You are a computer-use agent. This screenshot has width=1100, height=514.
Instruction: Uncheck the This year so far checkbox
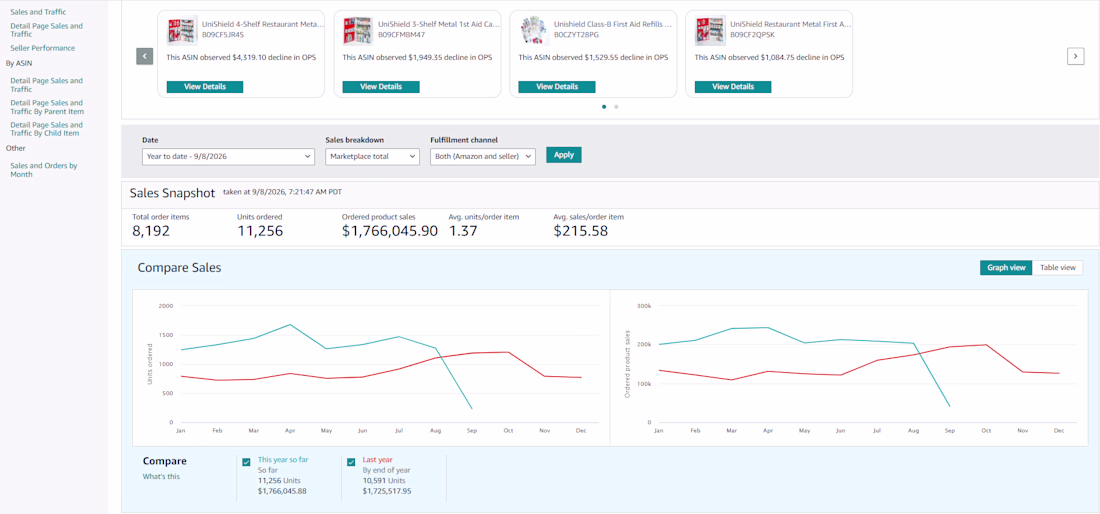pyautogui.click(x=246, y=462)
